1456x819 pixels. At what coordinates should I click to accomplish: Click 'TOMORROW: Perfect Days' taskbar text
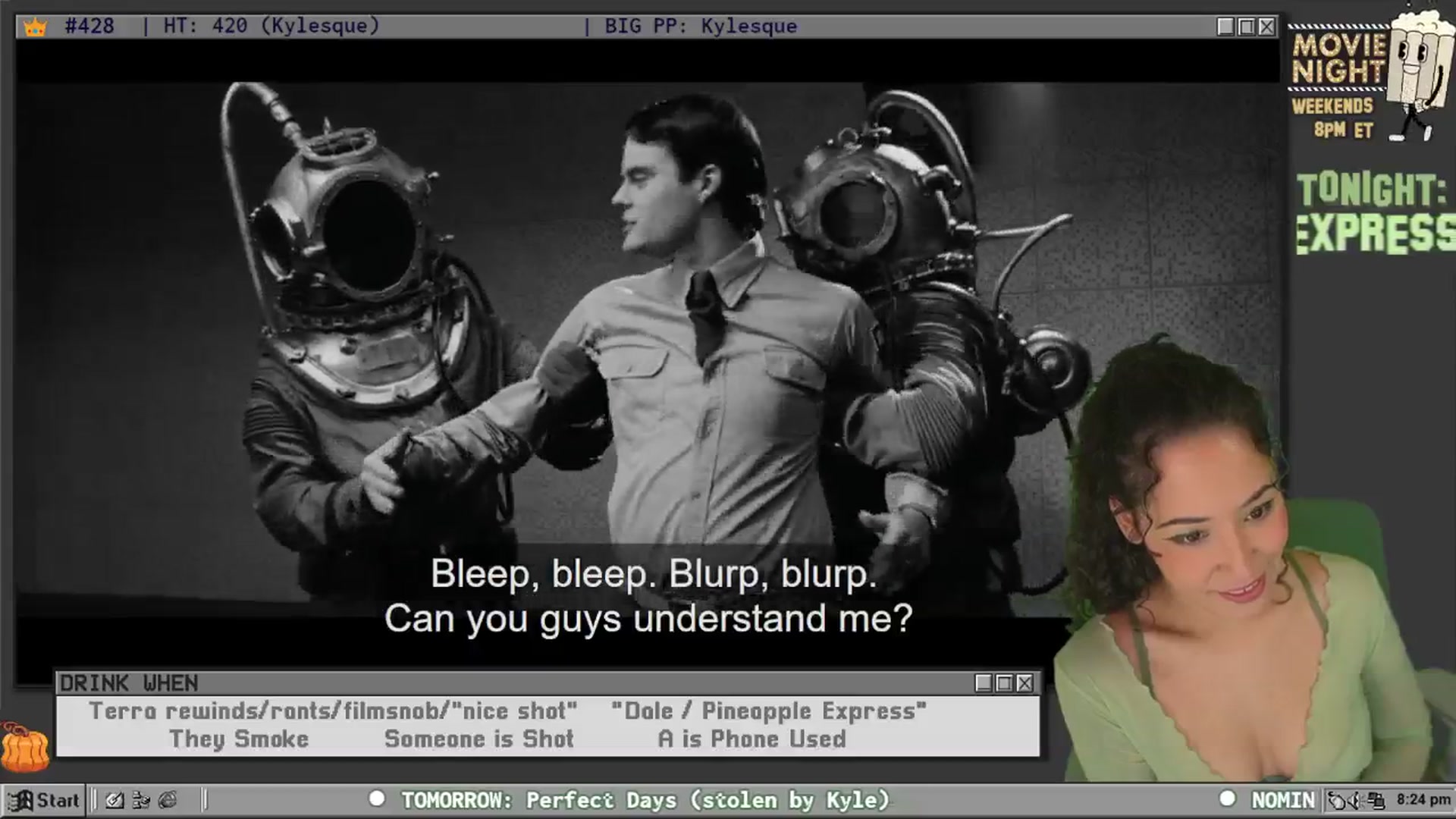click(645, 800)
